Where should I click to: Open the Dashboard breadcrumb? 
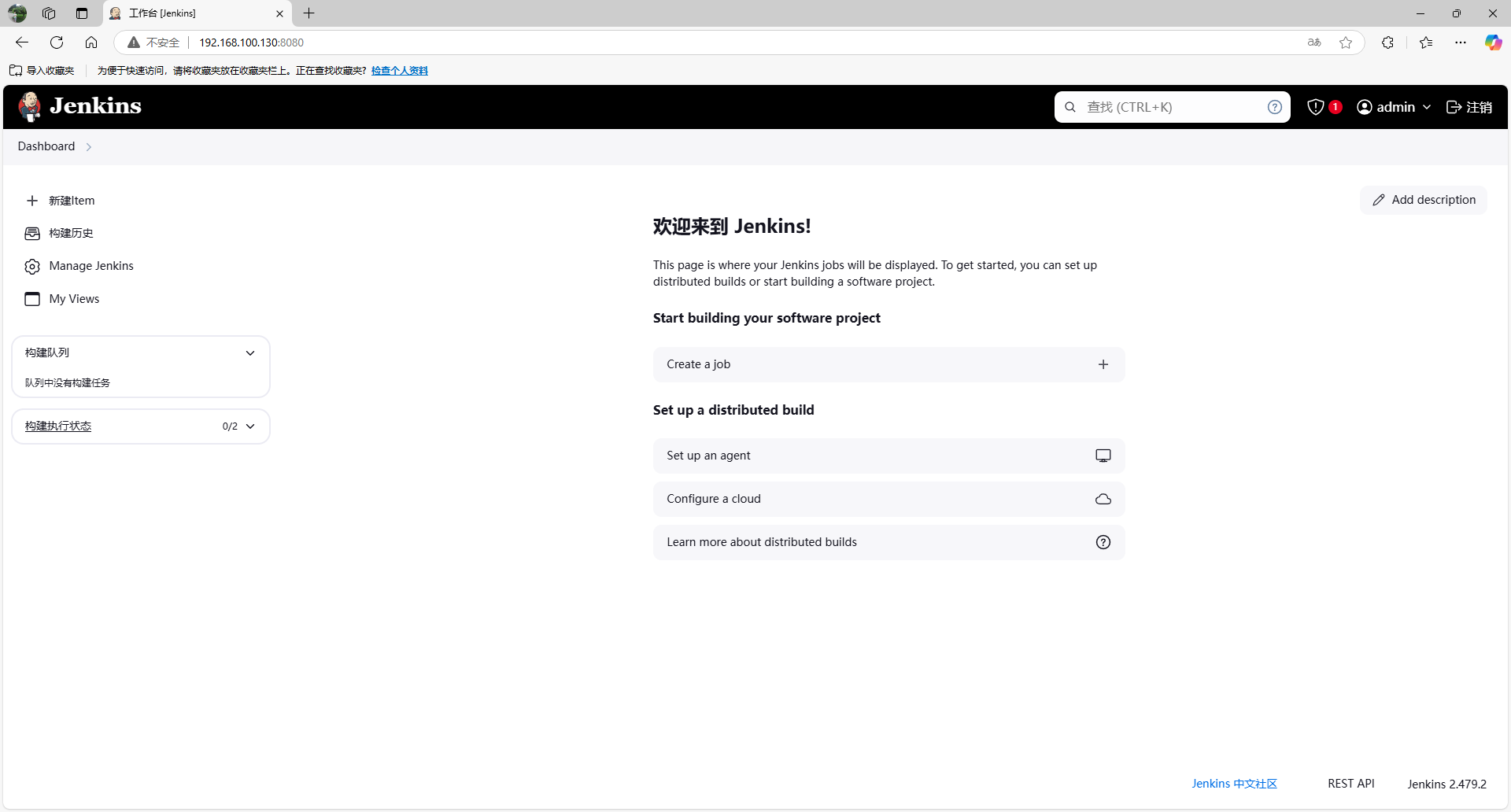point(46,146)
